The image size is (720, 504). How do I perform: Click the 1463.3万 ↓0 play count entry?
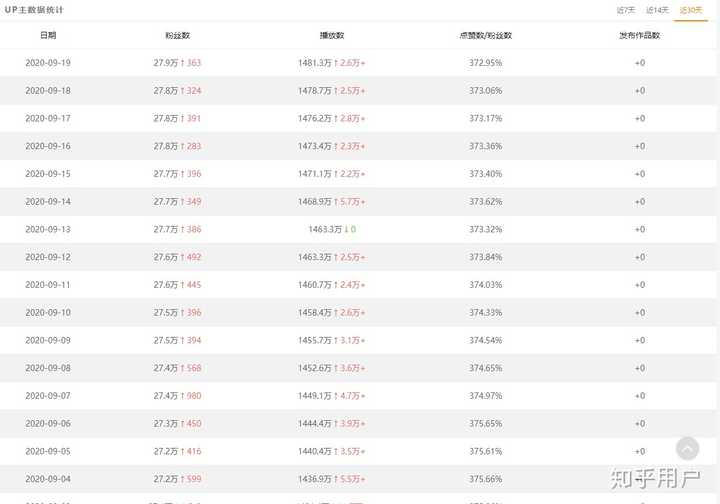click(332, 229)
